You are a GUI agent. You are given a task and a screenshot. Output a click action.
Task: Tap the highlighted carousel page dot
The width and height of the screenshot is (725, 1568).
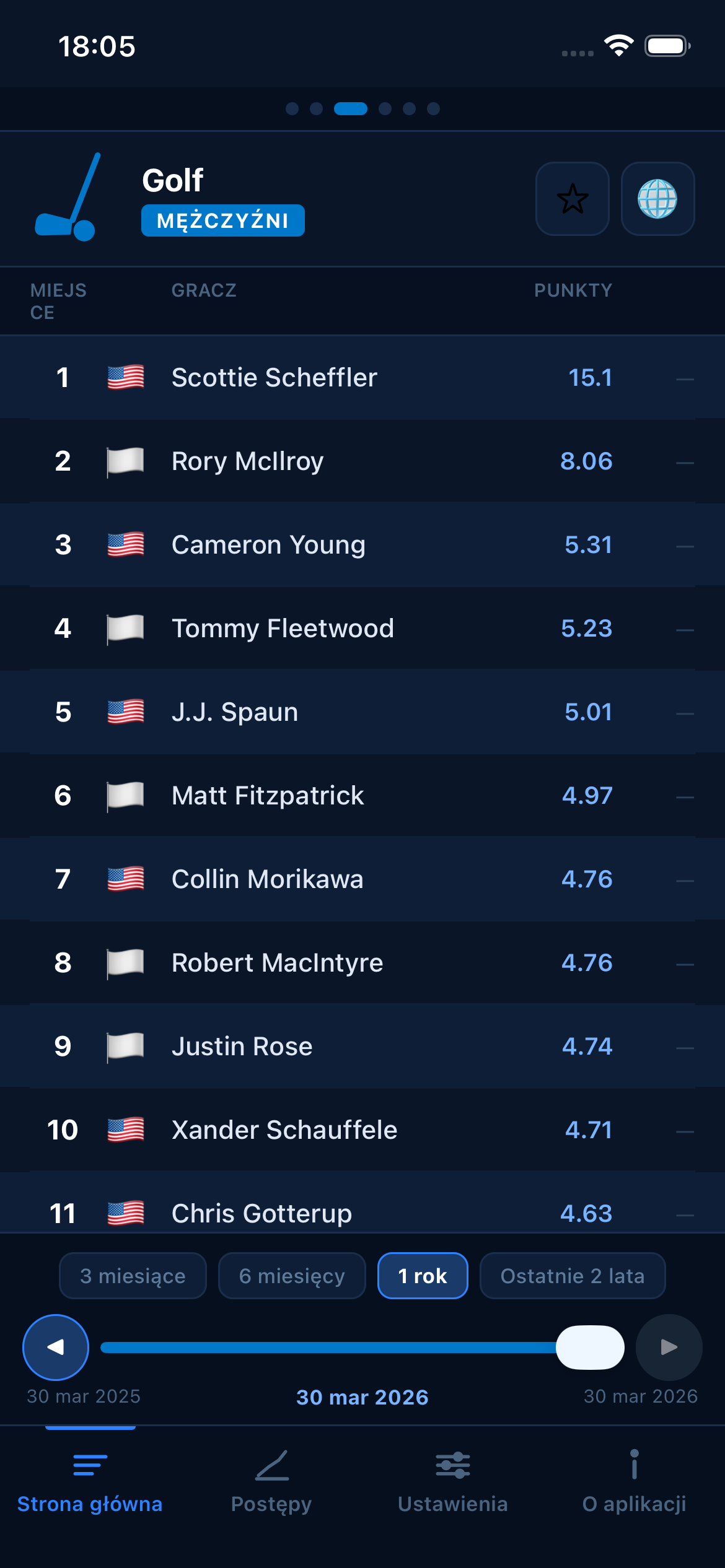[x=351, y=109]
